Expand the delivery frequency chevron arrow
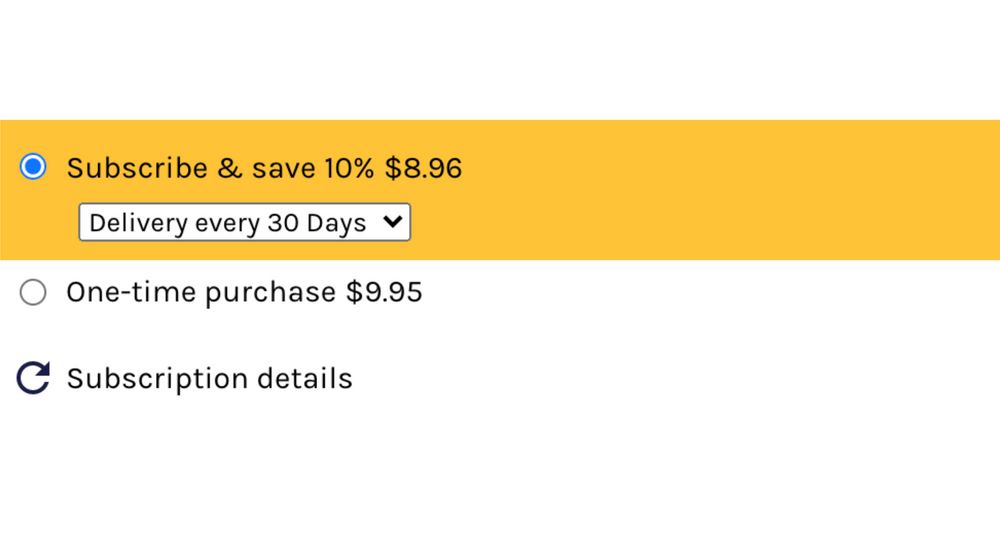Image resolution: width=1000 pixels, height=556 pixels. (393, 223)
